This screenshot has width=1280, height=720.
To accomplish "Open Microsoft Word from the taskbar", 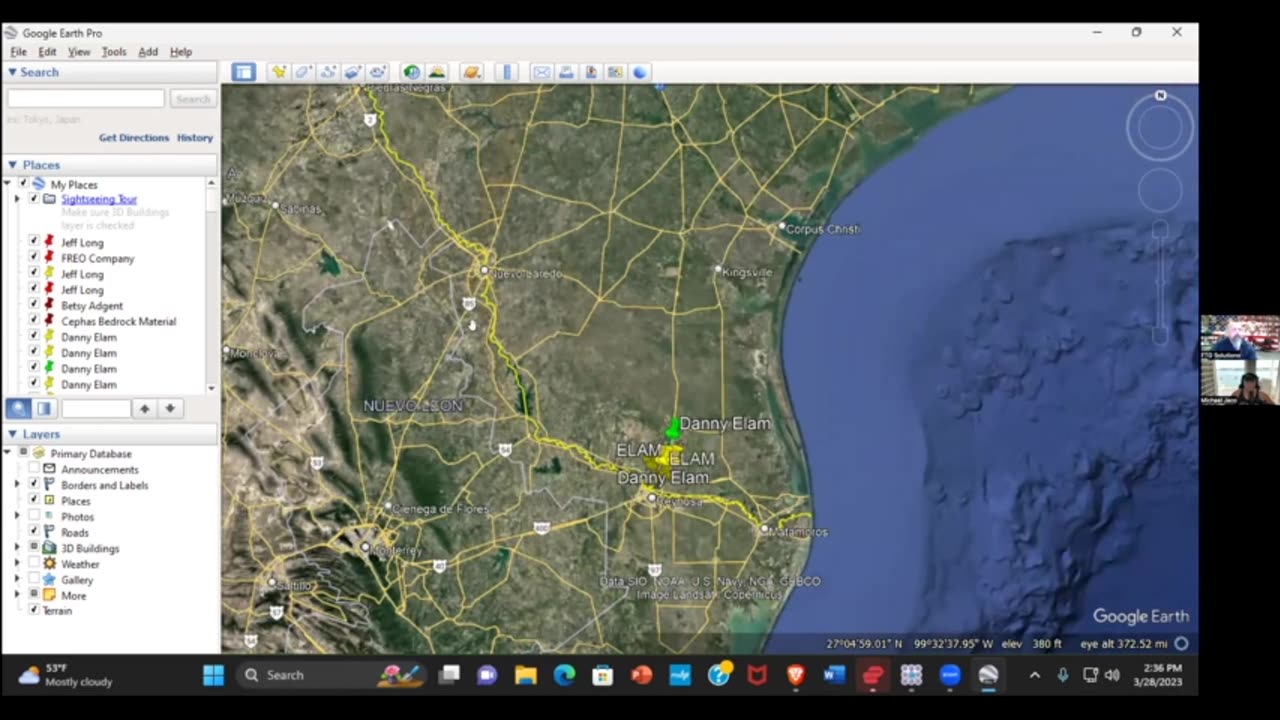I will 834,675.
